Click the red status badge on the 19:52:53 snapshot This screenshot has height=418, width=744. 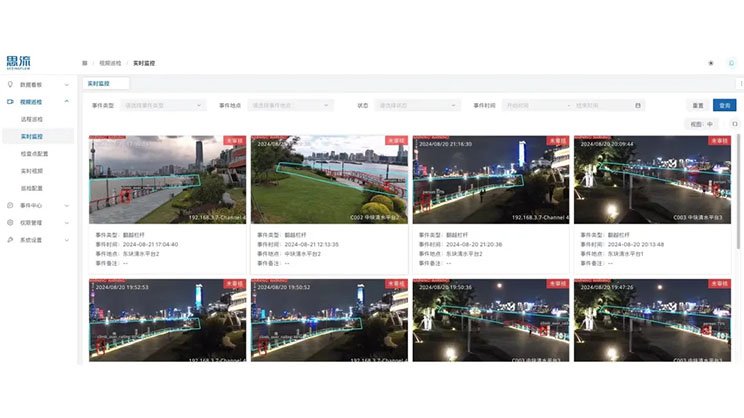pos(234,284)
